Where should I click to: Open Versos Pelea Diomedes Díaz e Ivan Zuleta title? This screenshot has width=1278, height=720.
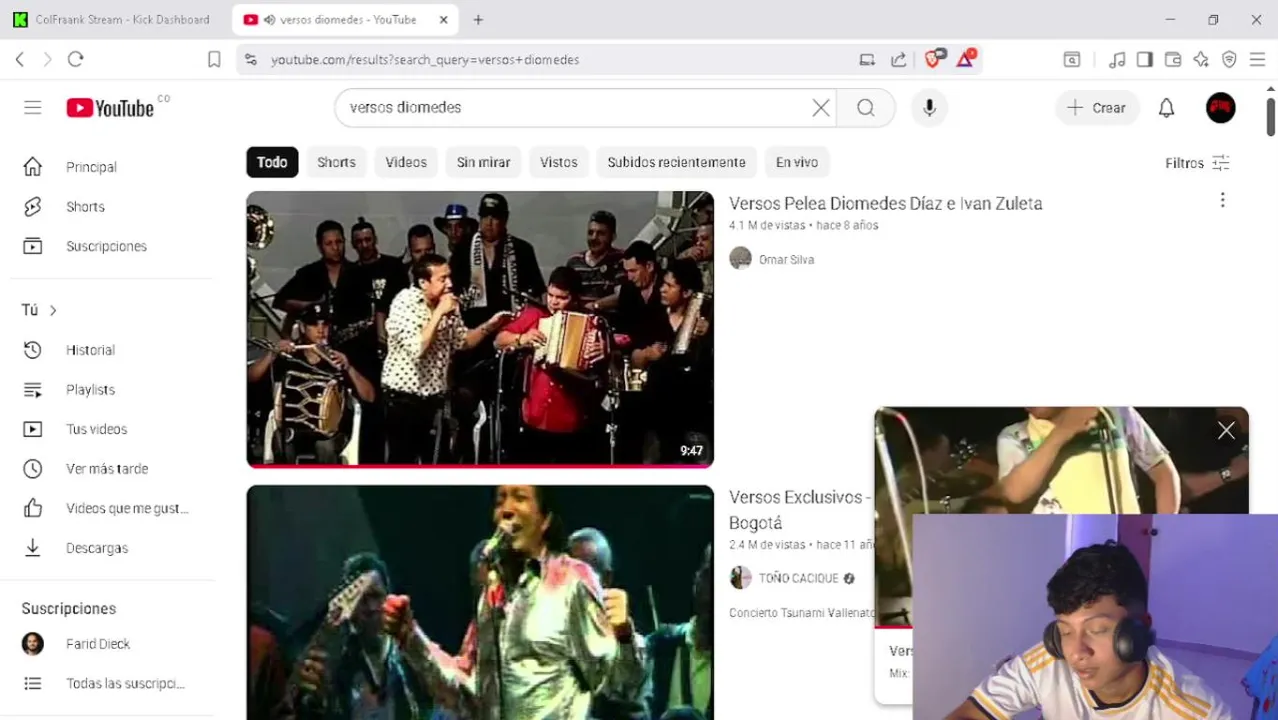[885, 203]
